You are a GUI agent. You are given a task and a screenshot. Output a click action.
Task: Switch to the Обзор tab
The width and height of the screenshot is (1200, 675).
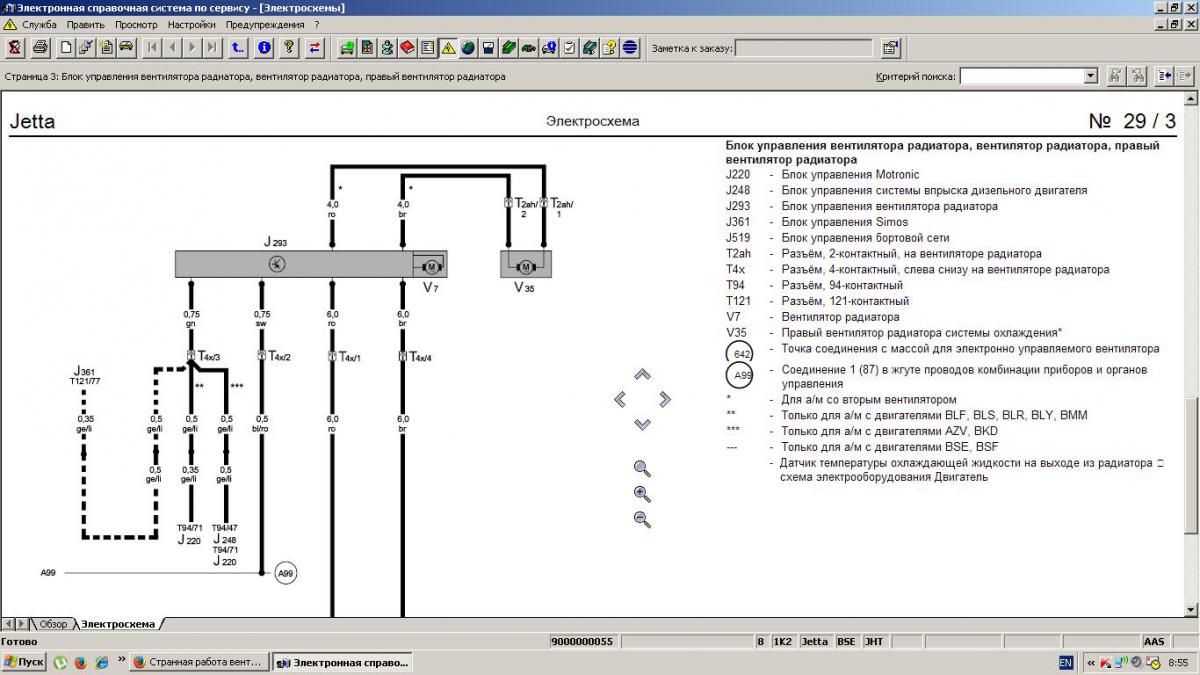53,624
